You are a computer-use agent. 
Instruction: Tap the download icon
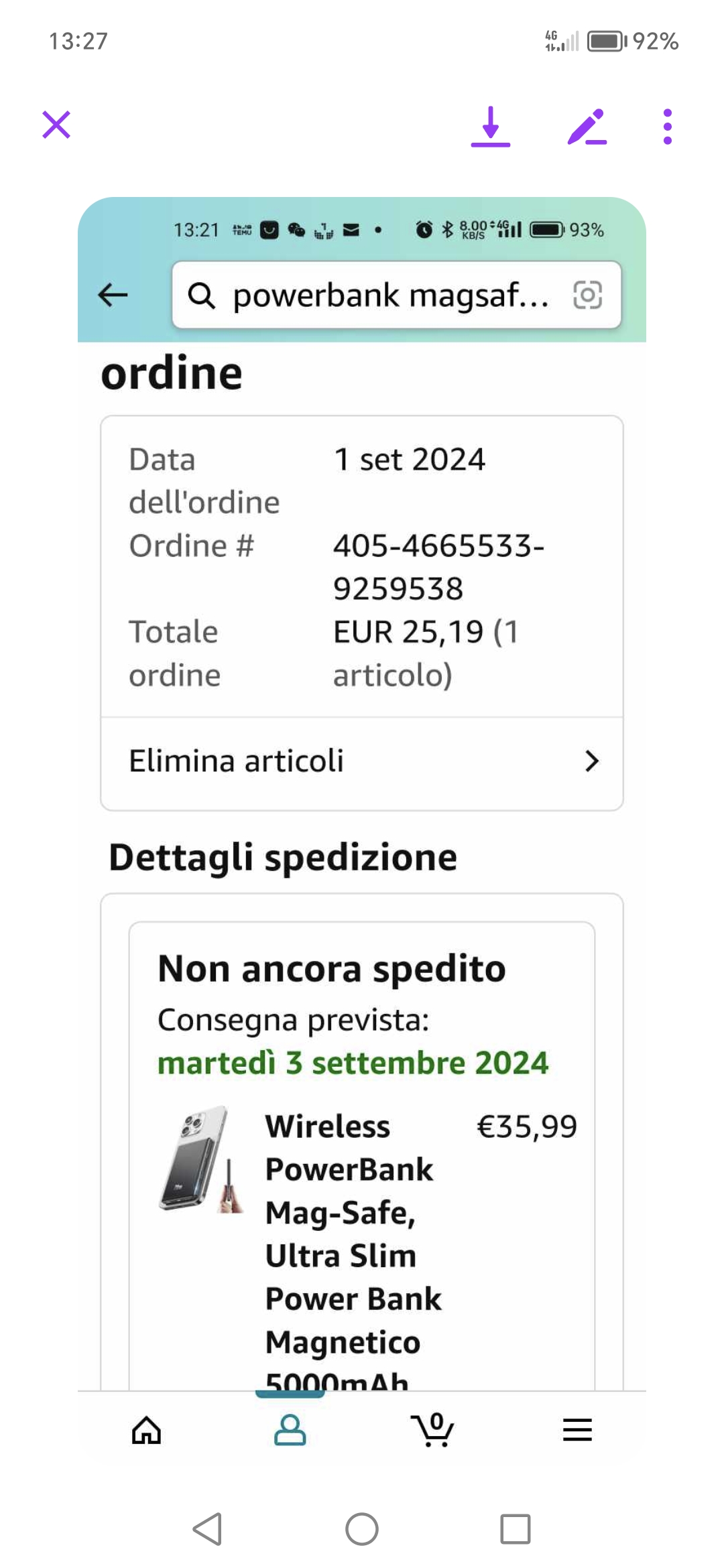[491, 126]
